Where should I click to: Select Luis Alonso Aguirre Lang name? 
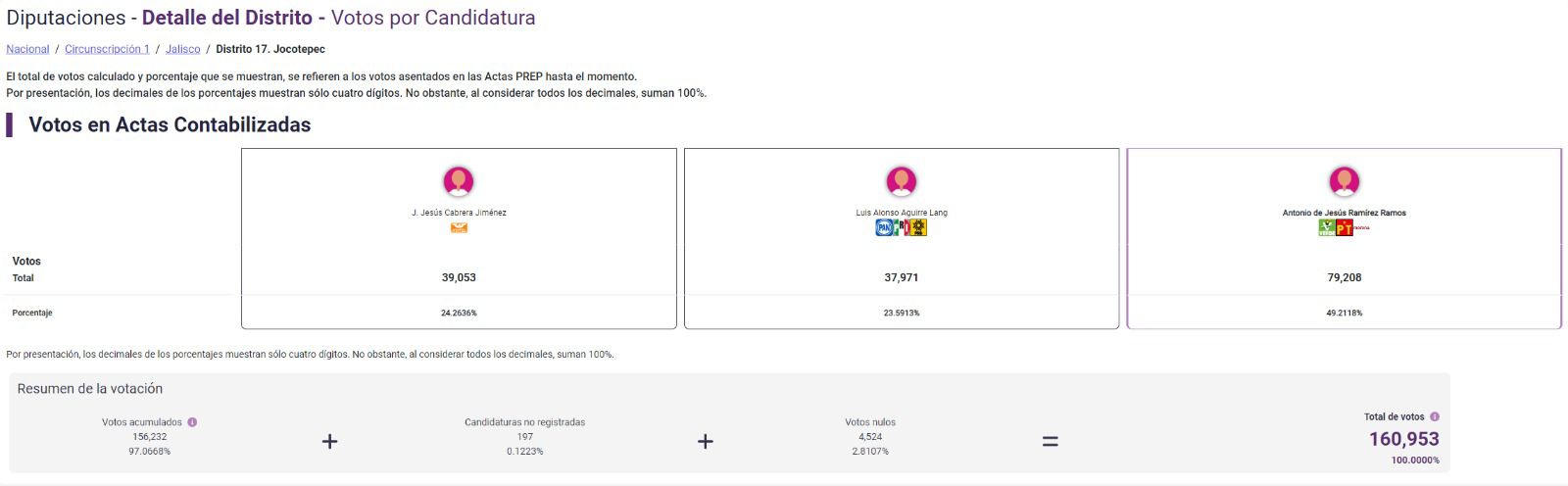901,213
